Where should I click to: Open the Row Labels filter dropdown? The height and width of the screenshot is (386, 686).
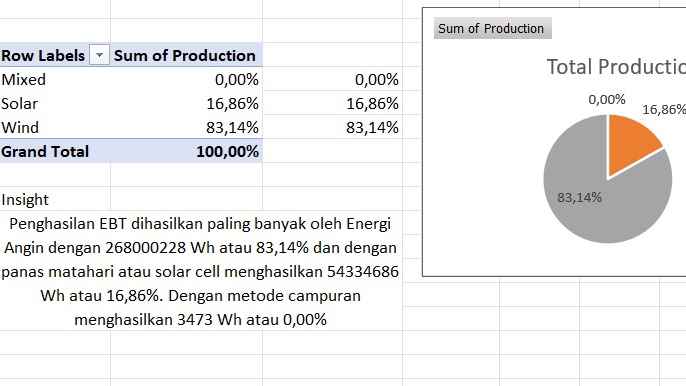pyautogui.click(x=99, y=55)
